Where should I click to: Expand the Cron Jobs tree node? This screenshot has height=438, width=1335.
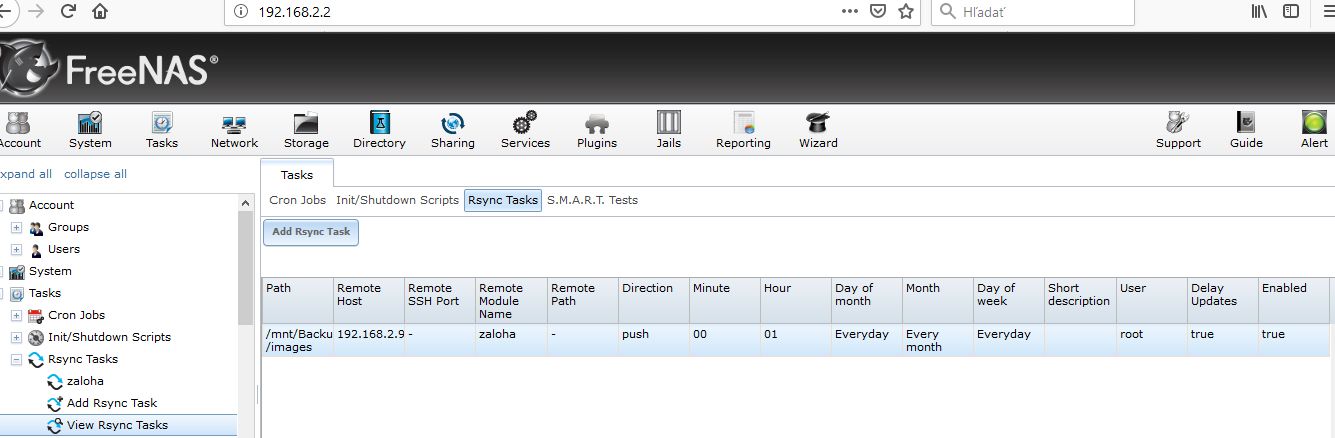(x=17, y=315)
